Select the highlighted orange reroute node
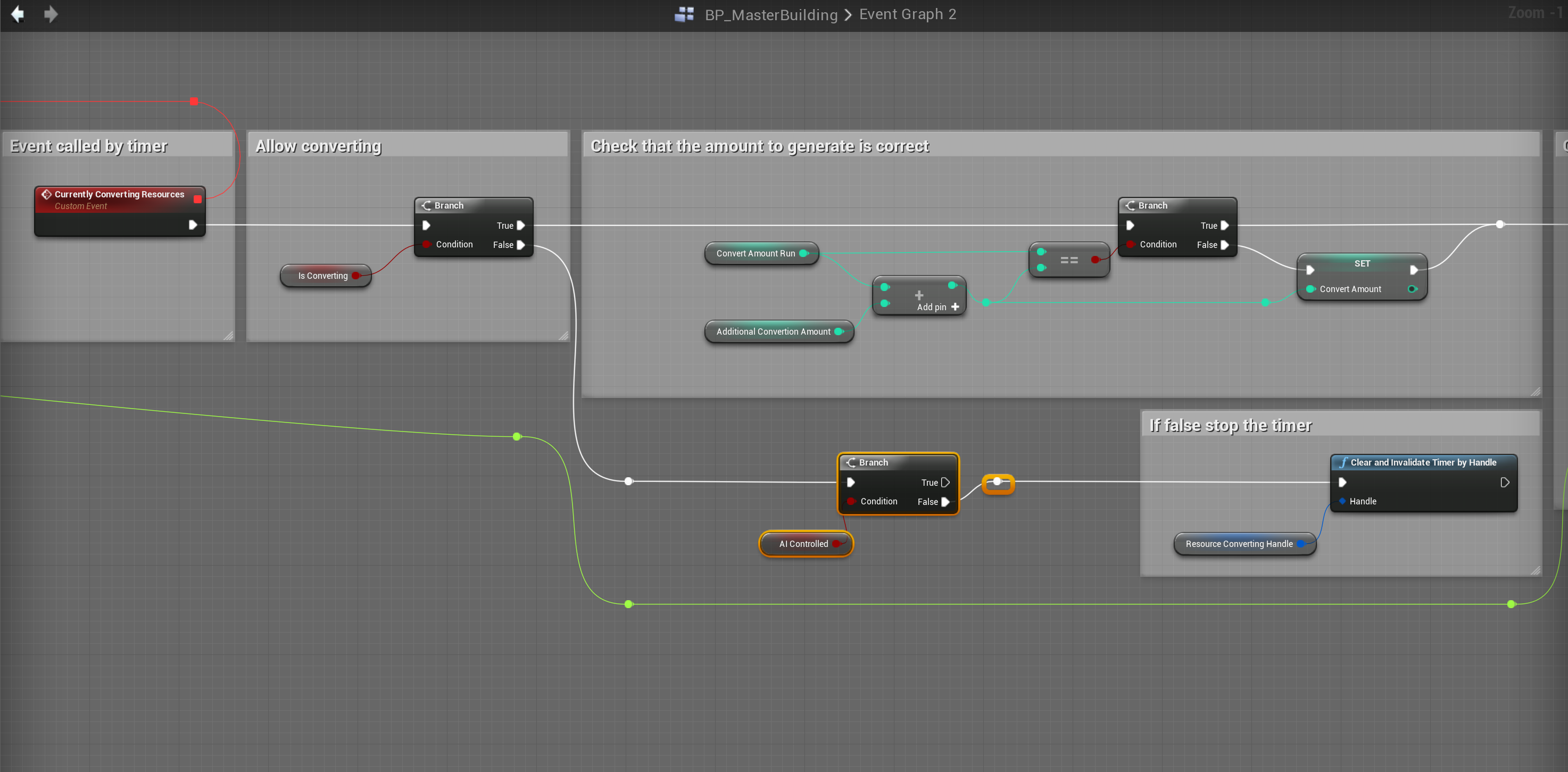The width and height of the screenshot is (1568, 772). pos(998,483)
